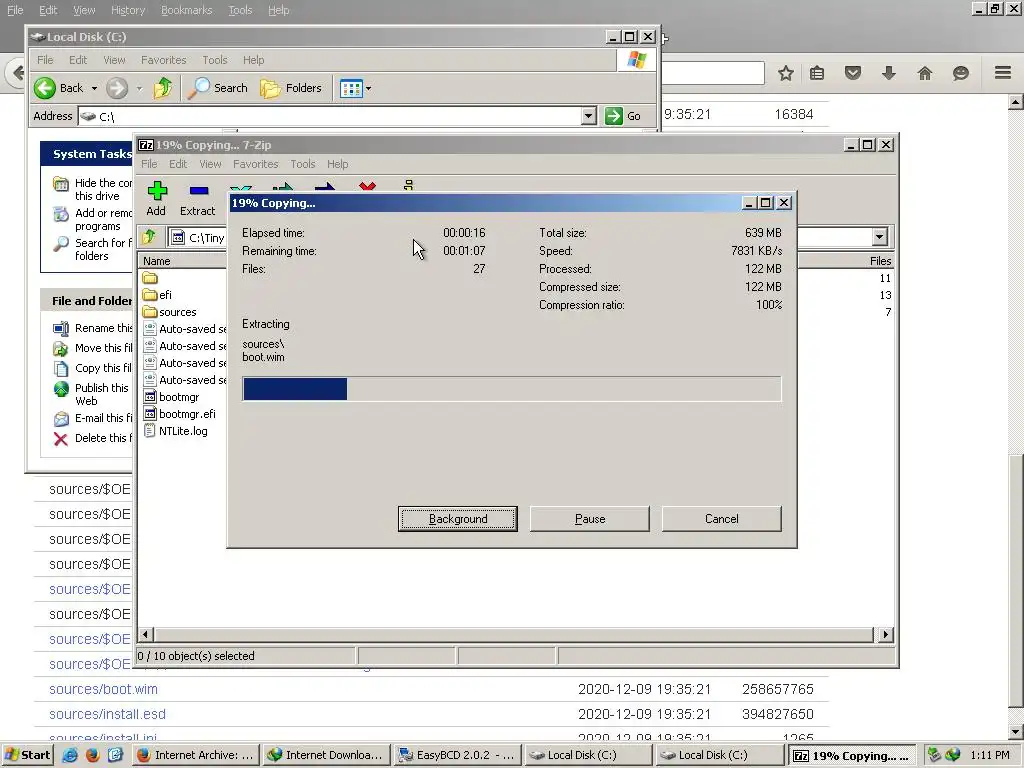The width and height of the screenshot is (1024, 768).
Task: Open the History menu in Firefox
Action: pyautogui.click(x=128, y=10)
